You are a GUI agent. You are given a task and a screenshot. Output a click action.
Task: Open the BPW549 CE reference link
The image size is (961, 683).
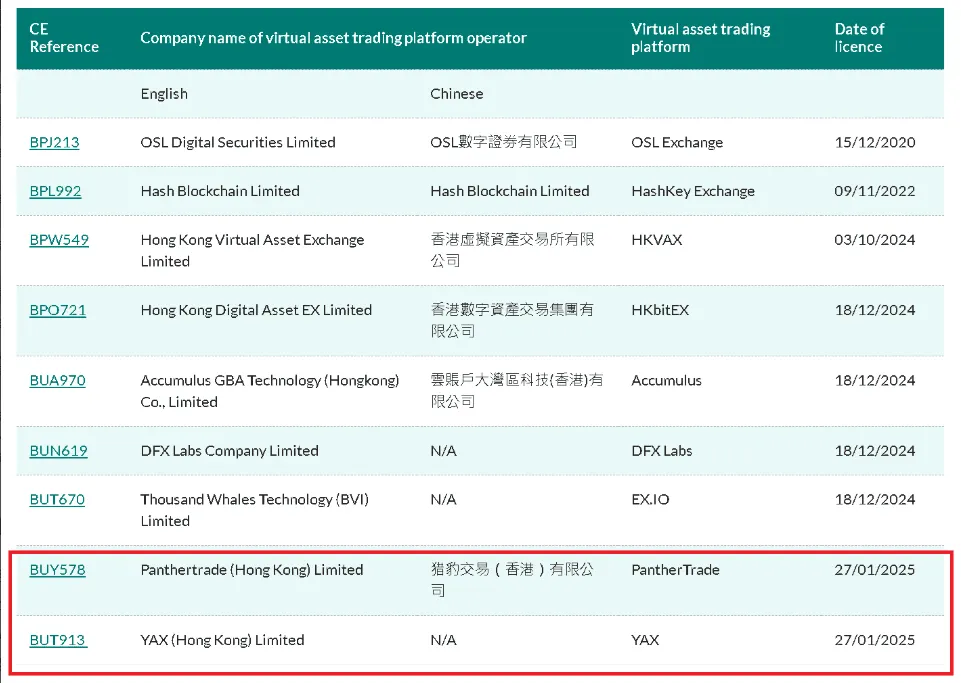[59, 240]
